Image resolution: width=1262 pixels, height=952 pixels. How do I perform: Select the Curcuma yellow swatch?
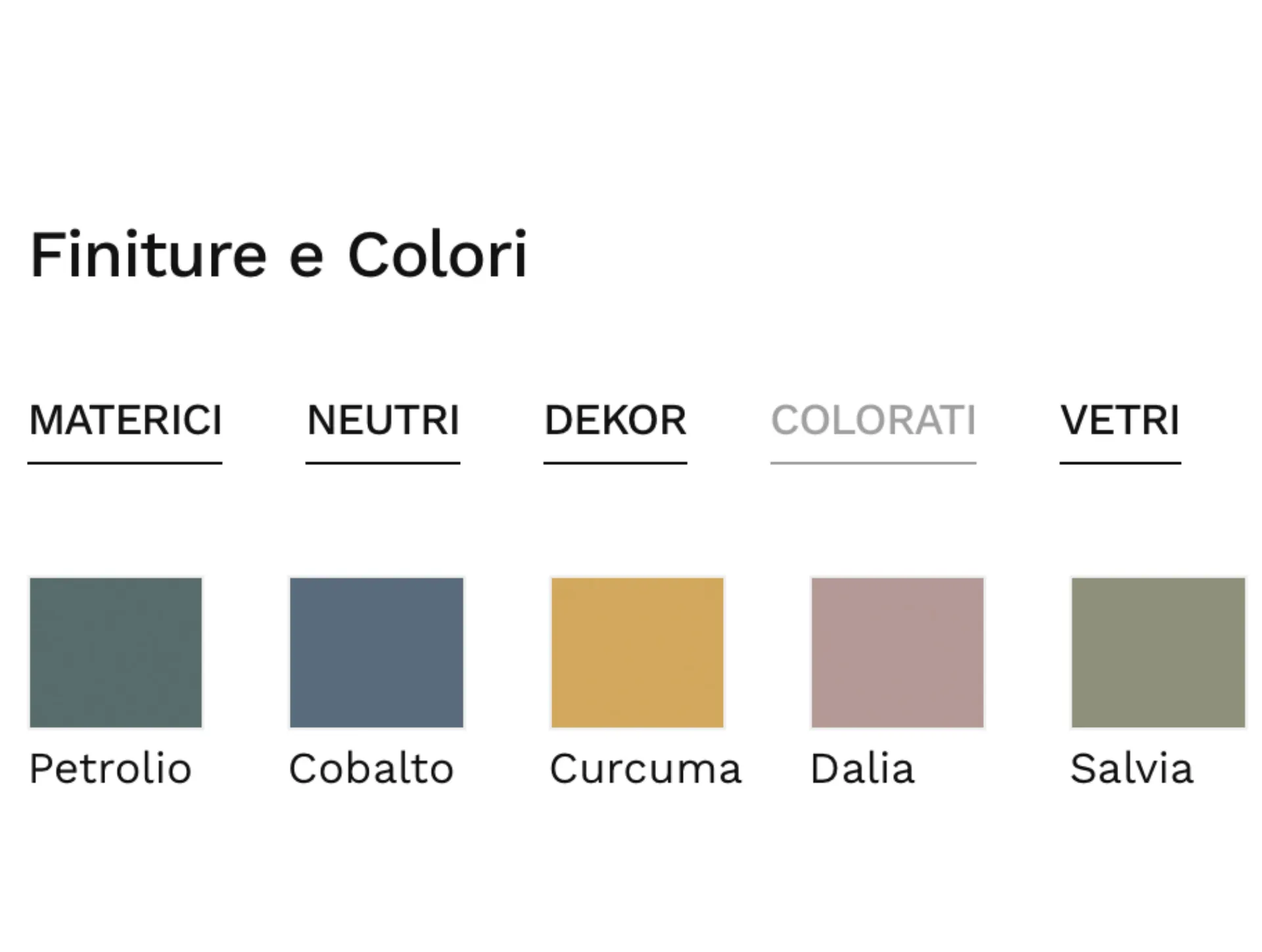638,652
